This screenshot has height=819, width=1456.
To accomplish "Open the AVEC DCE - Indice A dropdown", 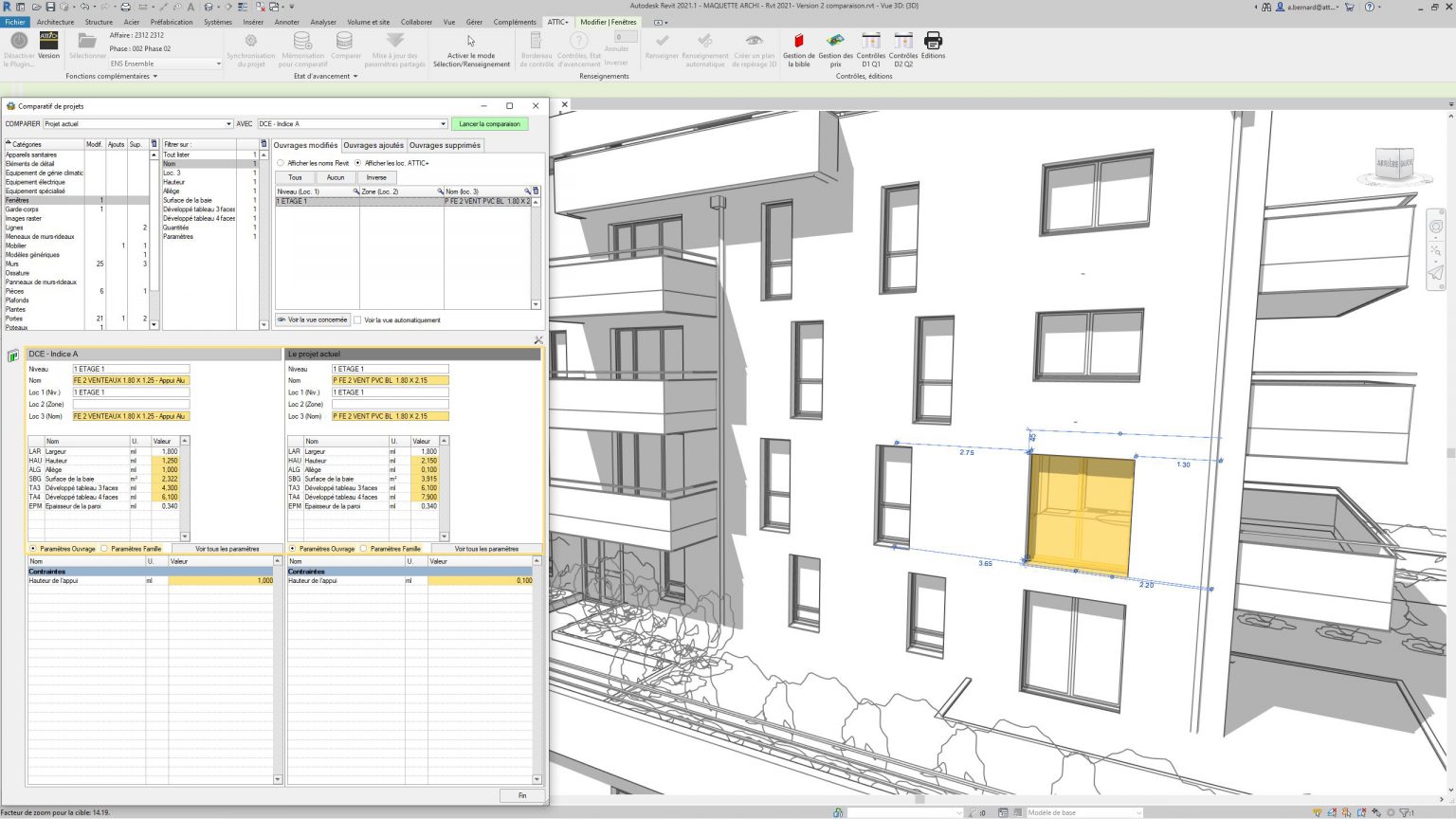I will [444, 123].
